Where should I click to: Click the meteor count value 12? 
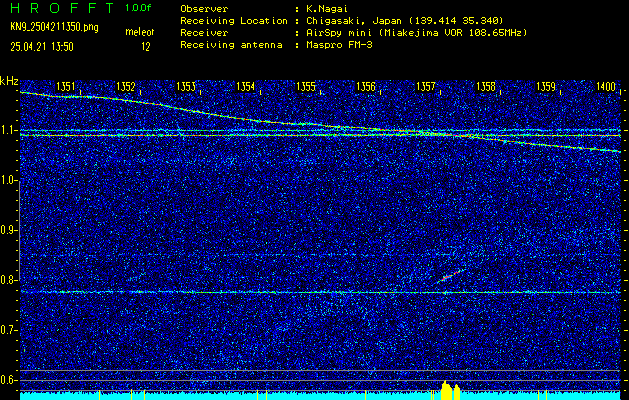click(x=146, y=47)
